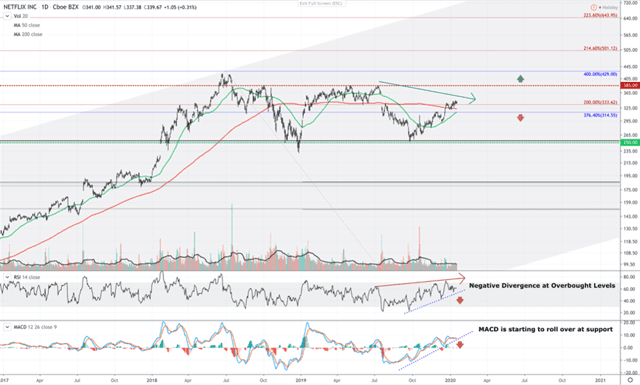Select the red down arrow in MACD pane
The image size is (640, 385).
(x=460, y=345)
